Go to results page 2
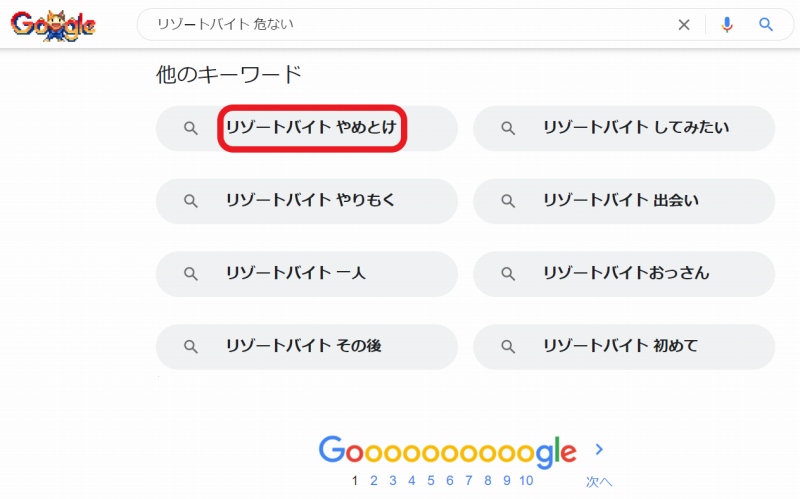This screenshot has height=499, width=800. click(373, 481)
